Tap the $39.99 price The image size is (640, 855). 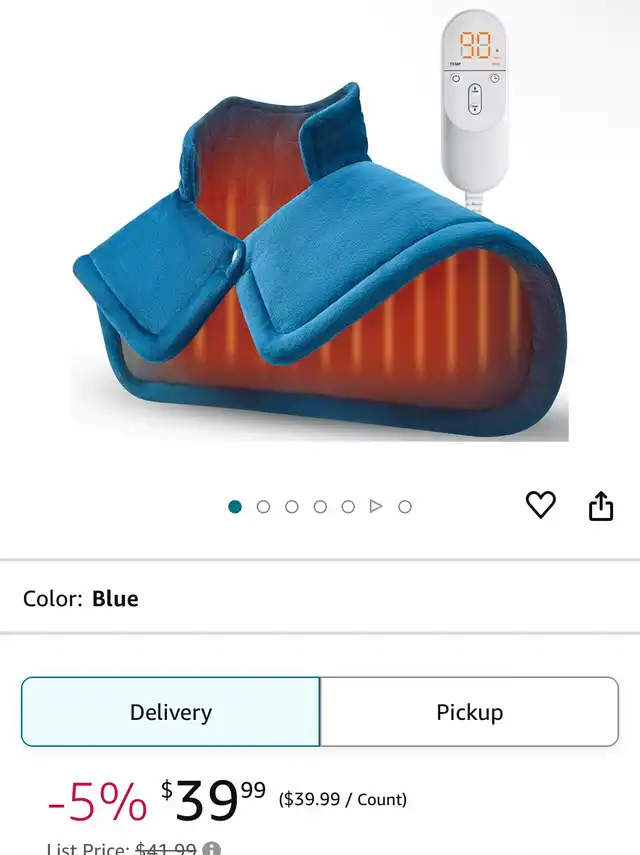[x=213, y=800]
